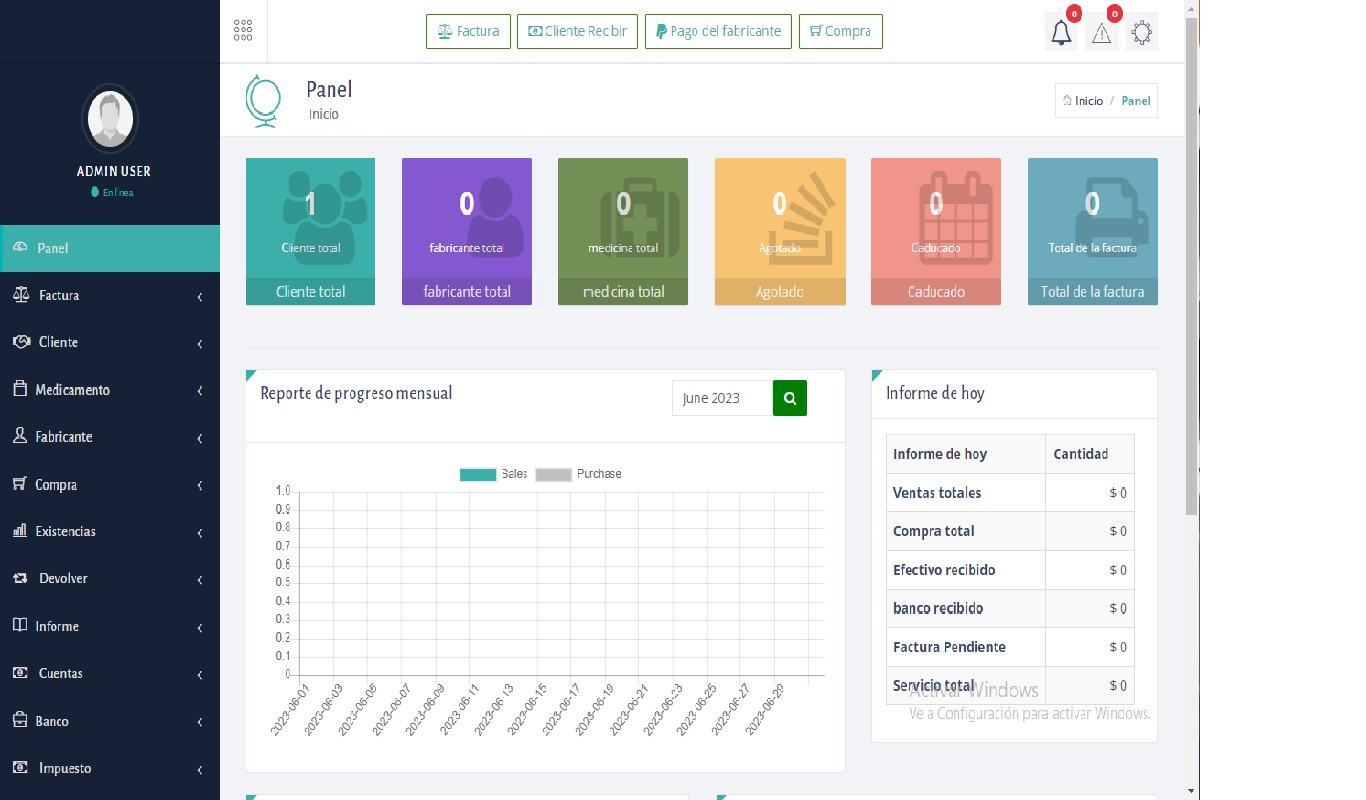
Task: Click the globe icon beside Panel title
Action: [263, 101]
